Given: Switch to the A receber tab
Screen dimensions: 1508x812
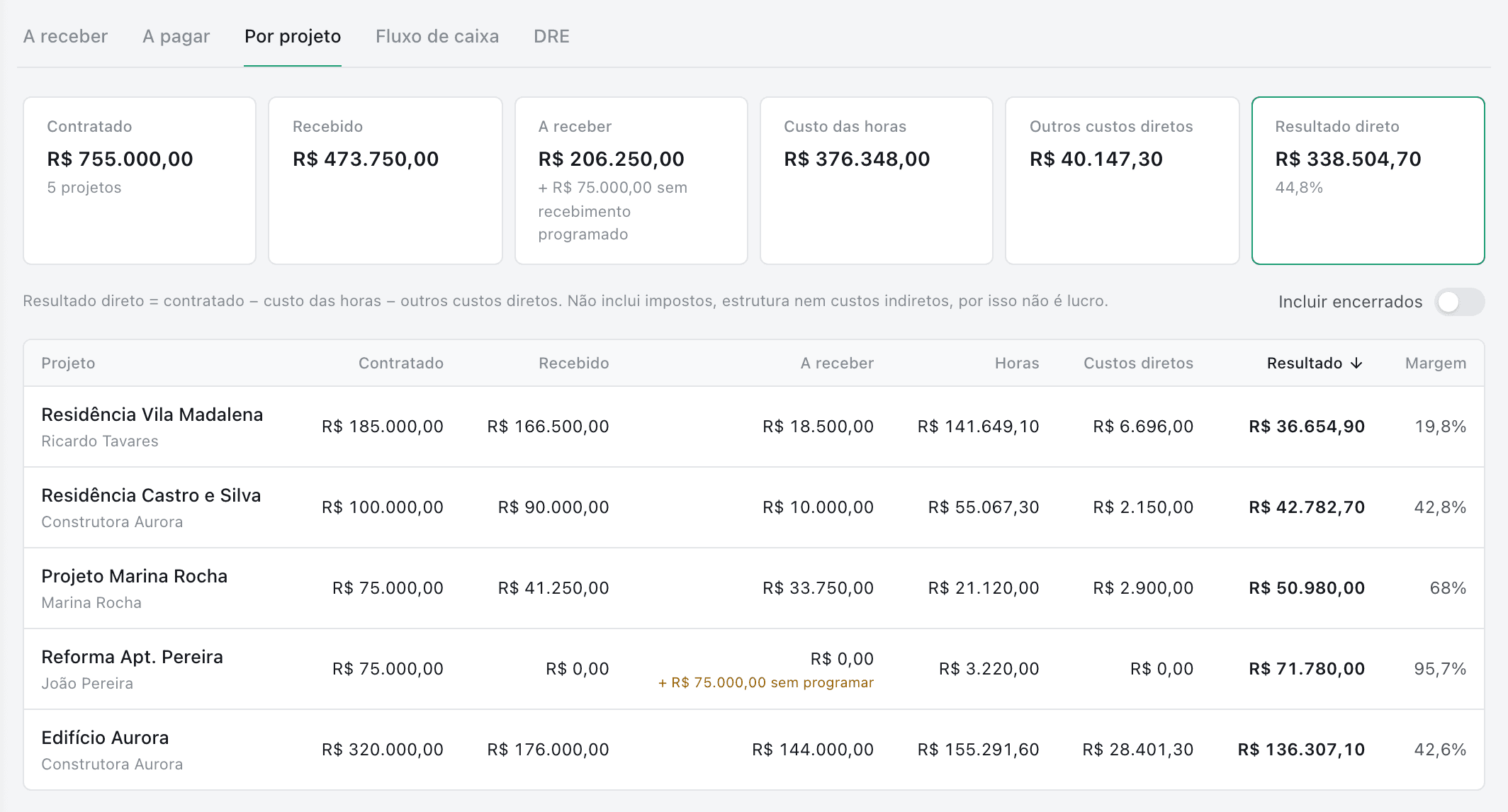Looking at the screenshot, I should 65,36.
